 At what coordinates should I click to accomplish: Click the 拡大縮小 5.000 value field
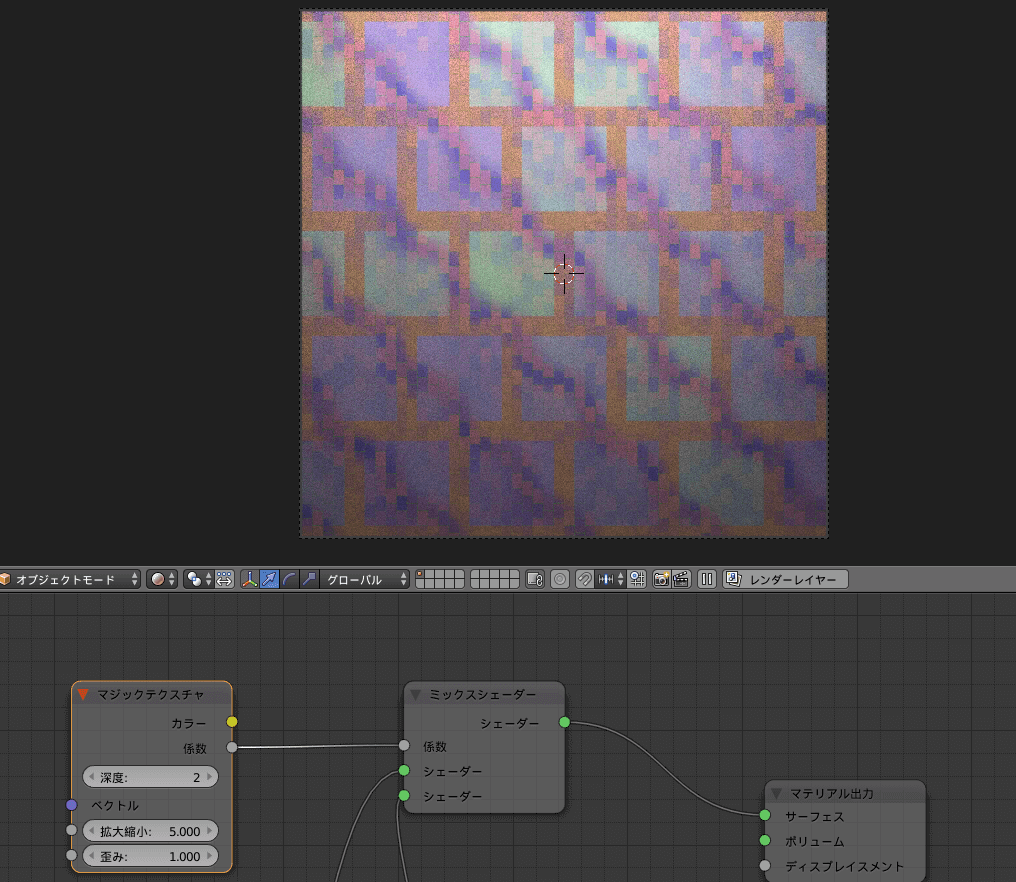click(x=150, y=831)
